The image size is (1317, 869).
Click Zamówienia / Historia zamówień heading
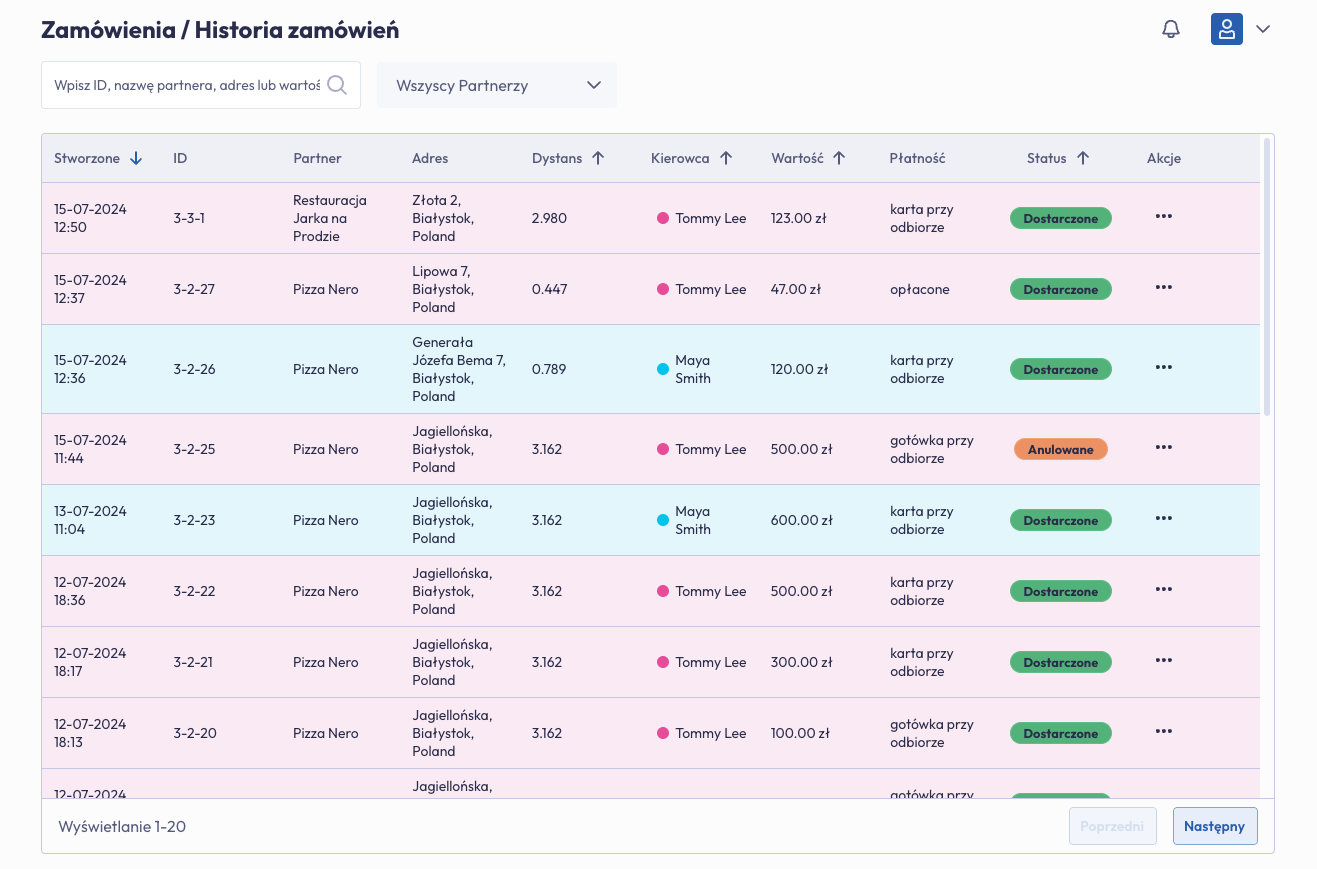pyautogui.click(x=220, y=30)
